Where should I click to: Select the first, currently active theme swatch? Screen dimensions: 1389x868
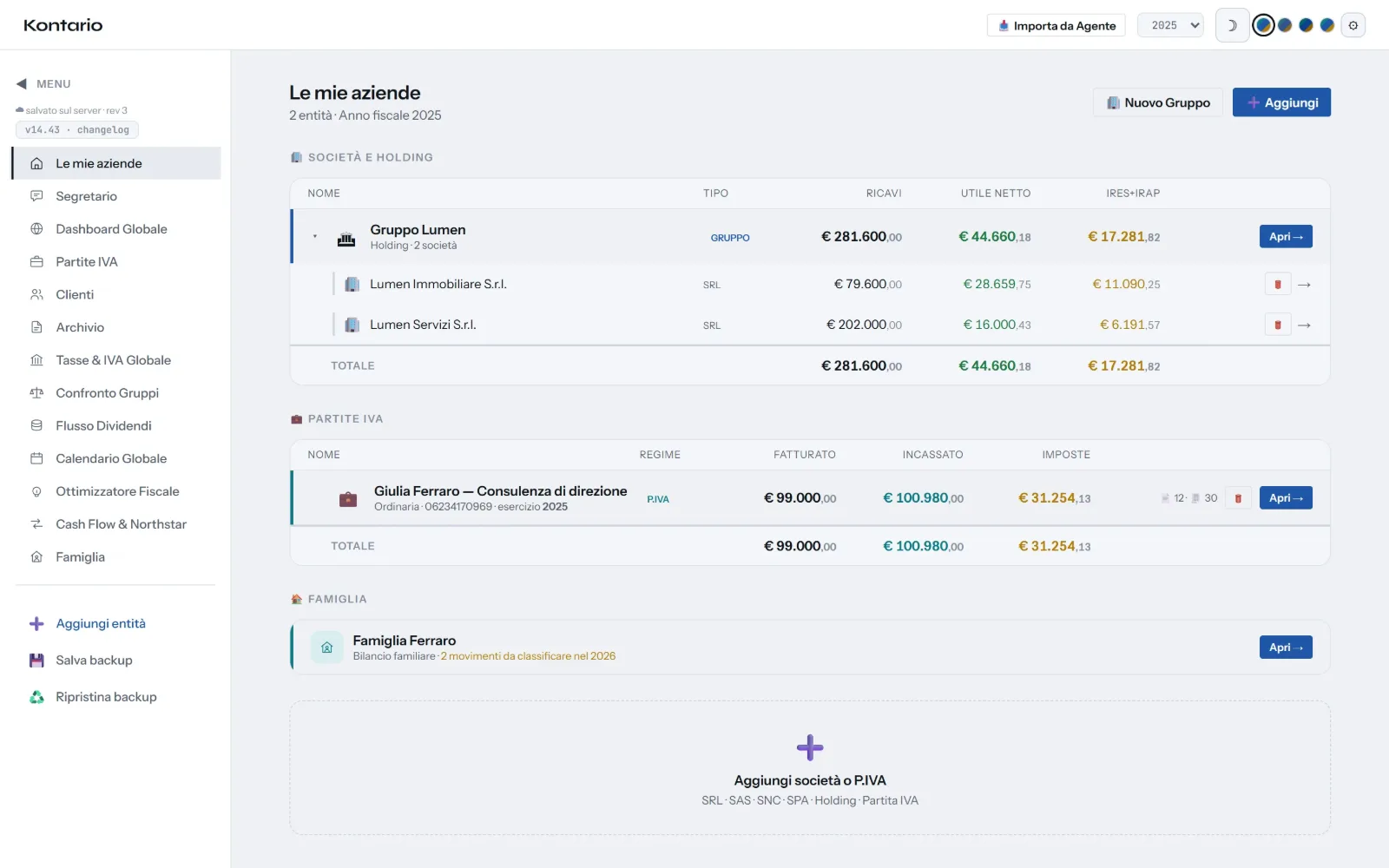[1264, 26]
